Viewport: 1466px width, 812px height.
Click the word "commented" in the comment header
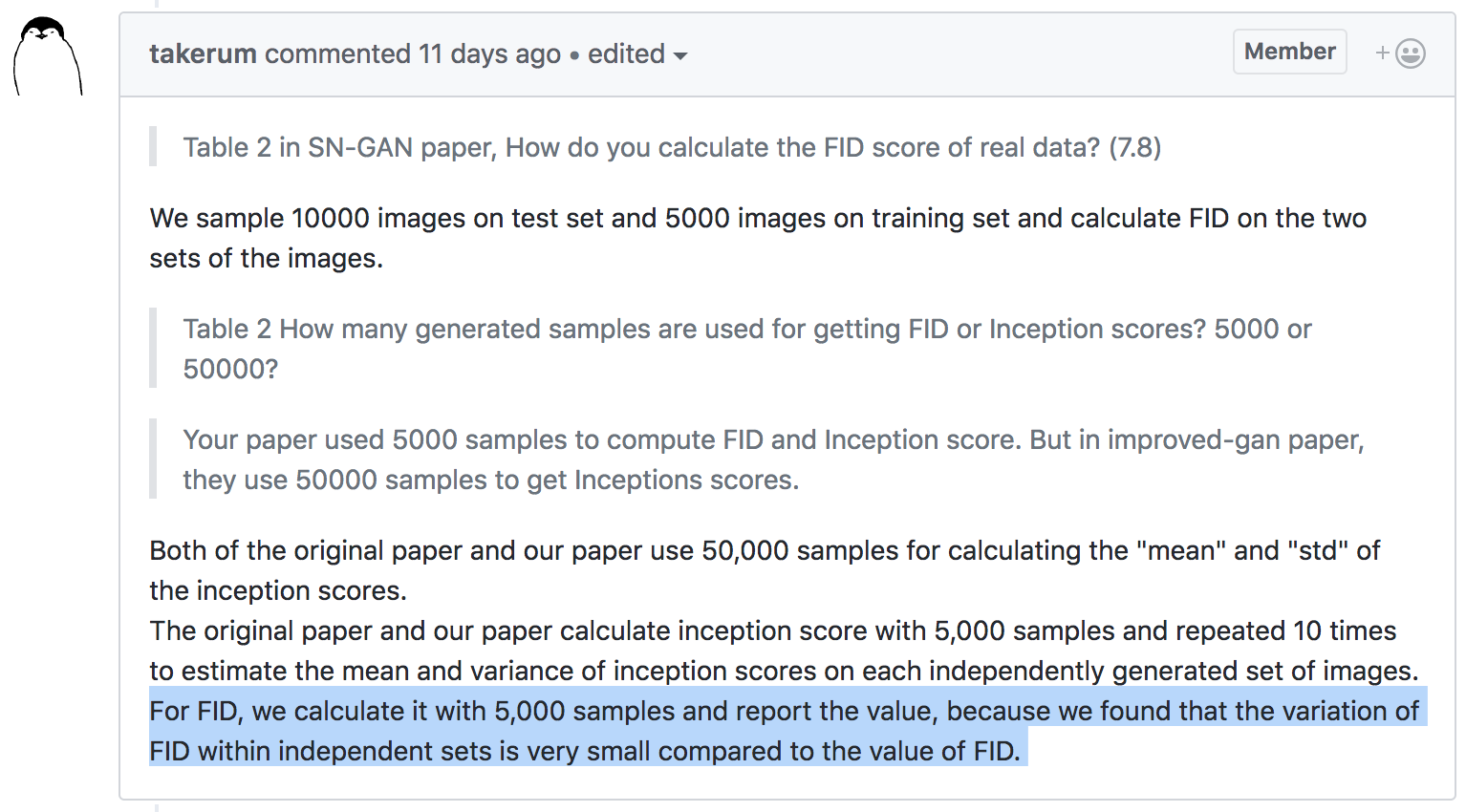pos(337,54)
